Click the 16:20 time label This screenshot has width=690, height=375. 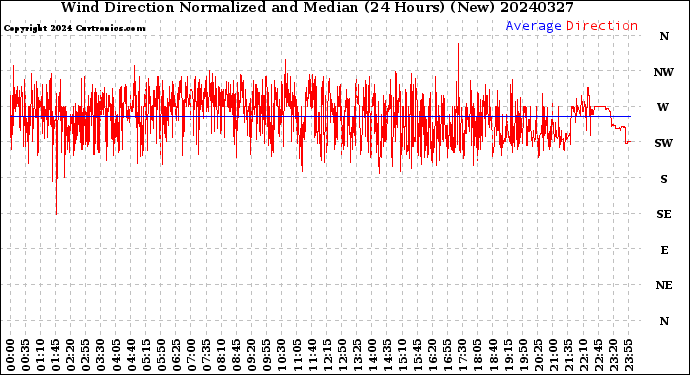coord(433,355)
